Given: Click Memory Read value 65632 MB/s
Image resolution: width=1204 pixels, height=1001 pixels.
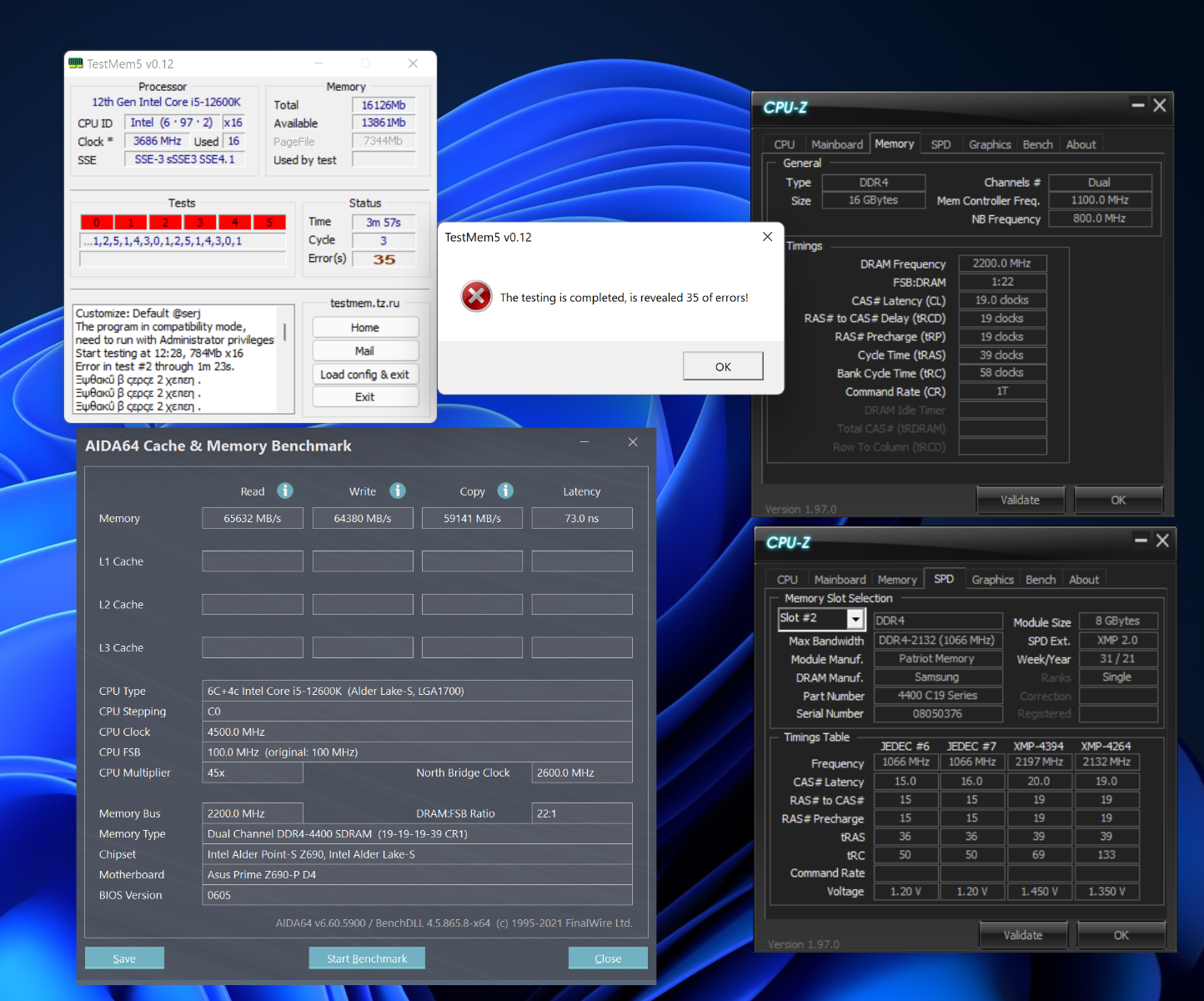Looking at the screenshot, I should tap(253, 518).
